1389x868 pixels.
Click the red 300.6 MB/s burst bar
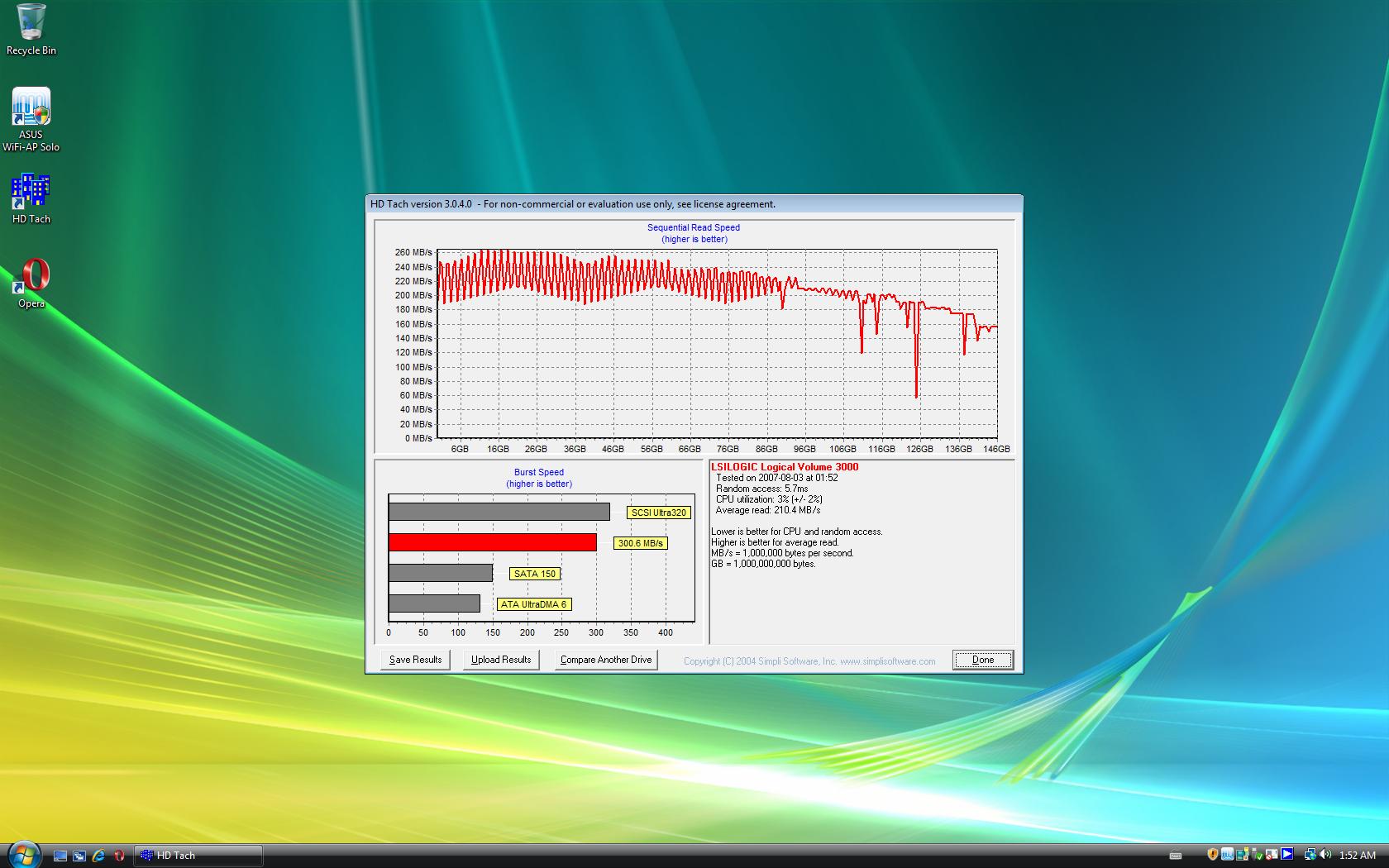click(x=493, y=542)
